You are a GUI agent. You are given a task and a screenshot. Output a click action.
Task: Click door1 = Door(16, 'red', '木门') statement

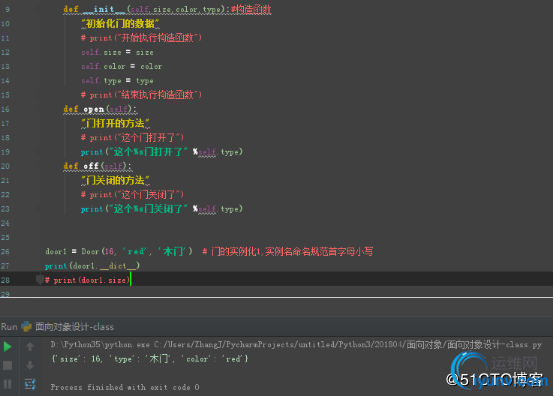coord(119,251)
